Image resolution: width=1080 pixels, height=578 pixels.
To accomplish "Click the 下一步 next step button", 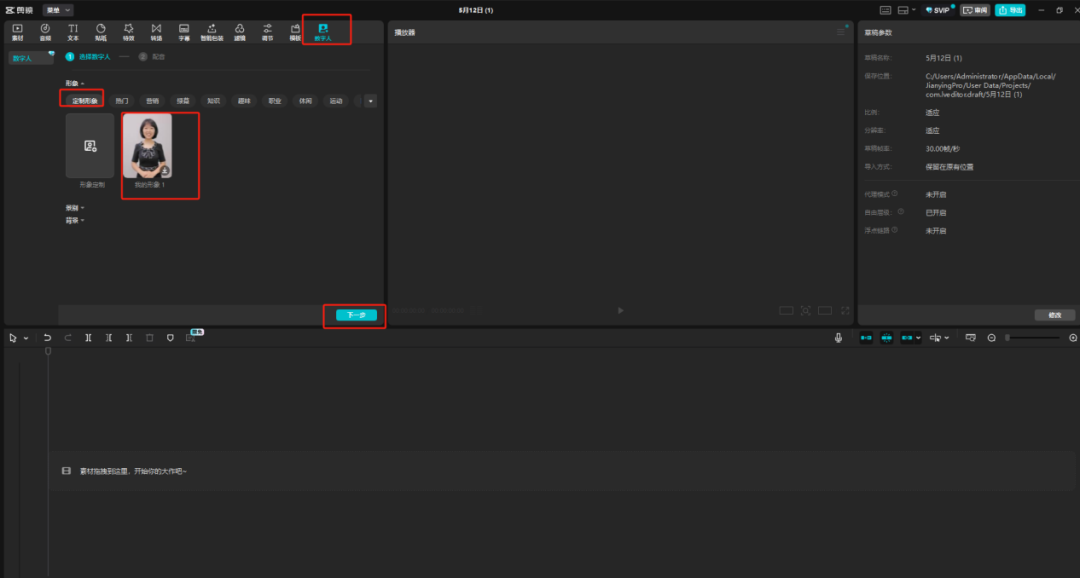I will [356, 315].
